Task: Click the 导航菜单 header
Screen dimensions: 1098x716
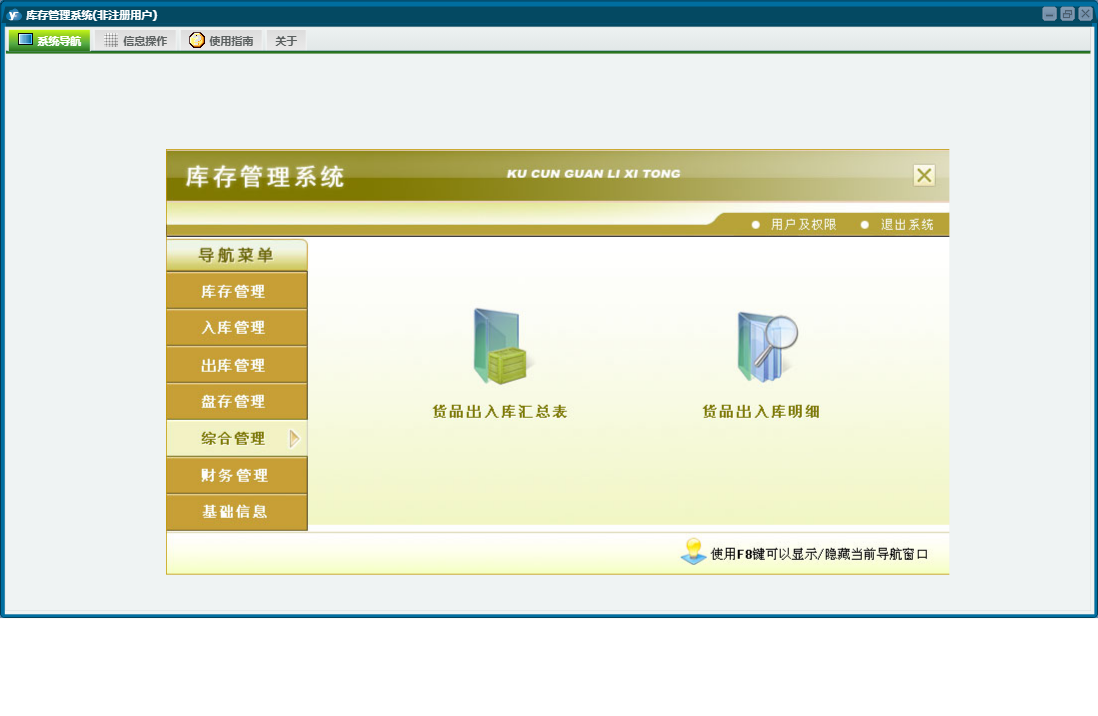Action: (x=237, y=255)
